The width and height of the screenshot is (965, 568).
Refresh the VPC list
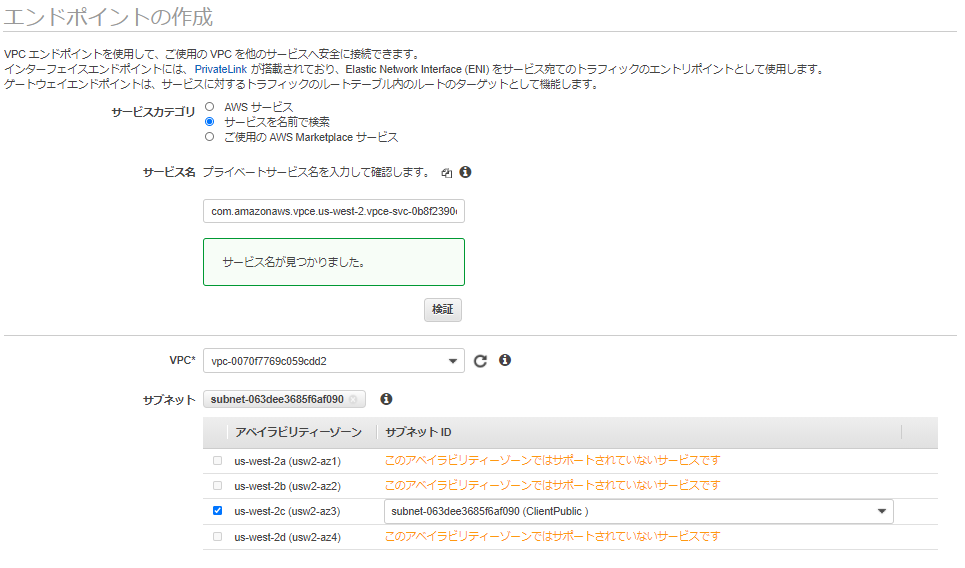[x=480, y=361]
